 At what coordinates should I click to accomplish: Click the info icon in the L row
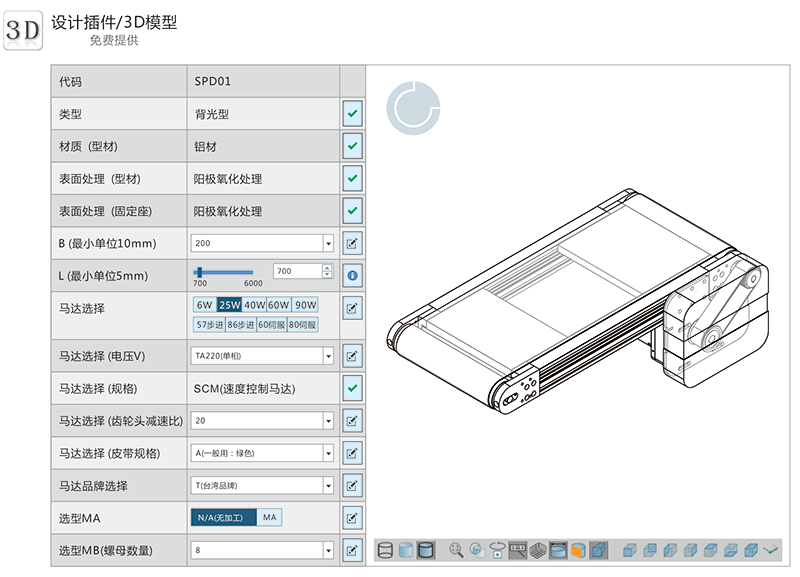click(352, 274)
